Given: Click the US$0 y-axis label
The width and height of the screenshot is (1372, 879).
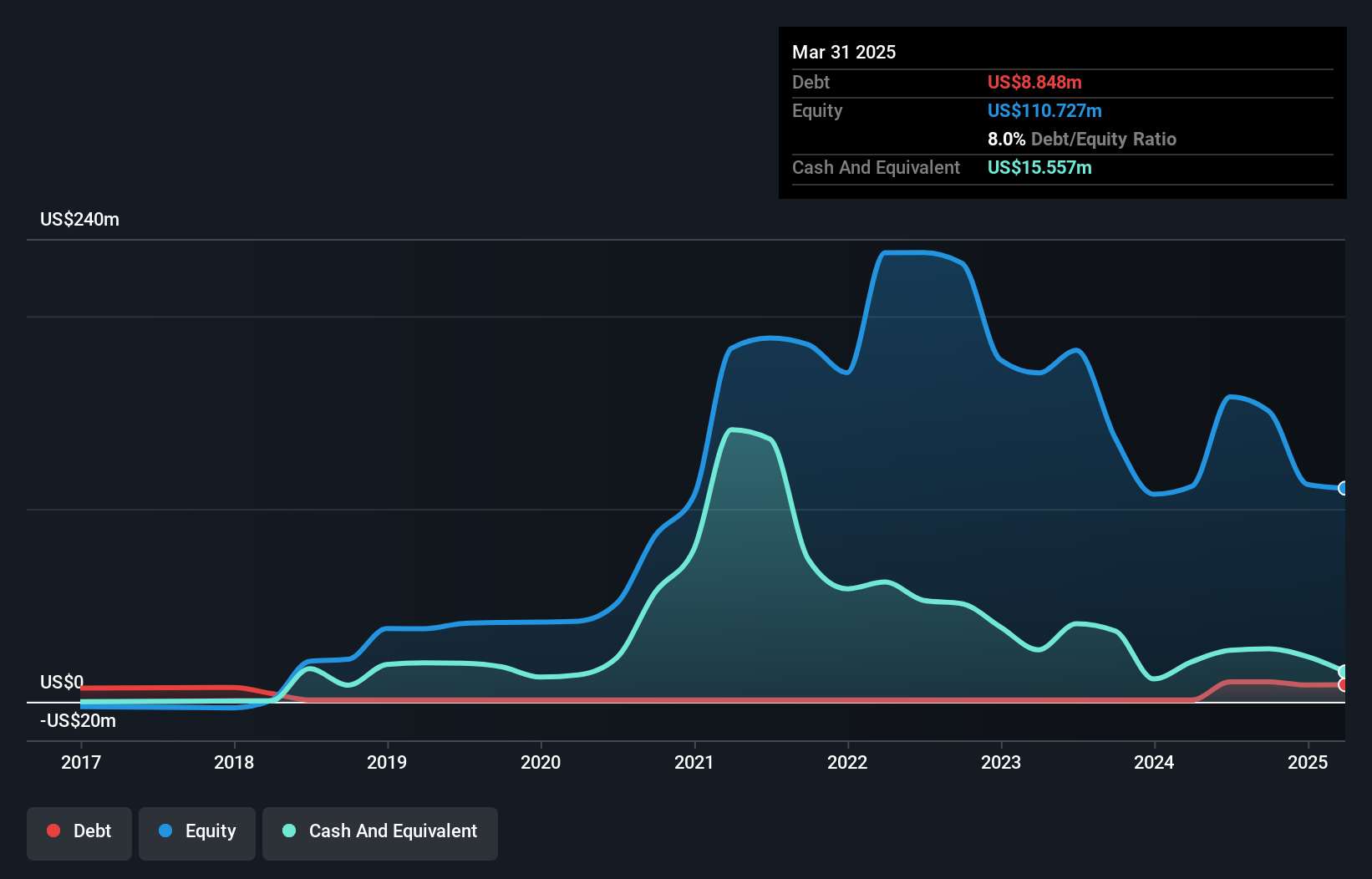Looking at the screenshot, I should coord(62,682).
